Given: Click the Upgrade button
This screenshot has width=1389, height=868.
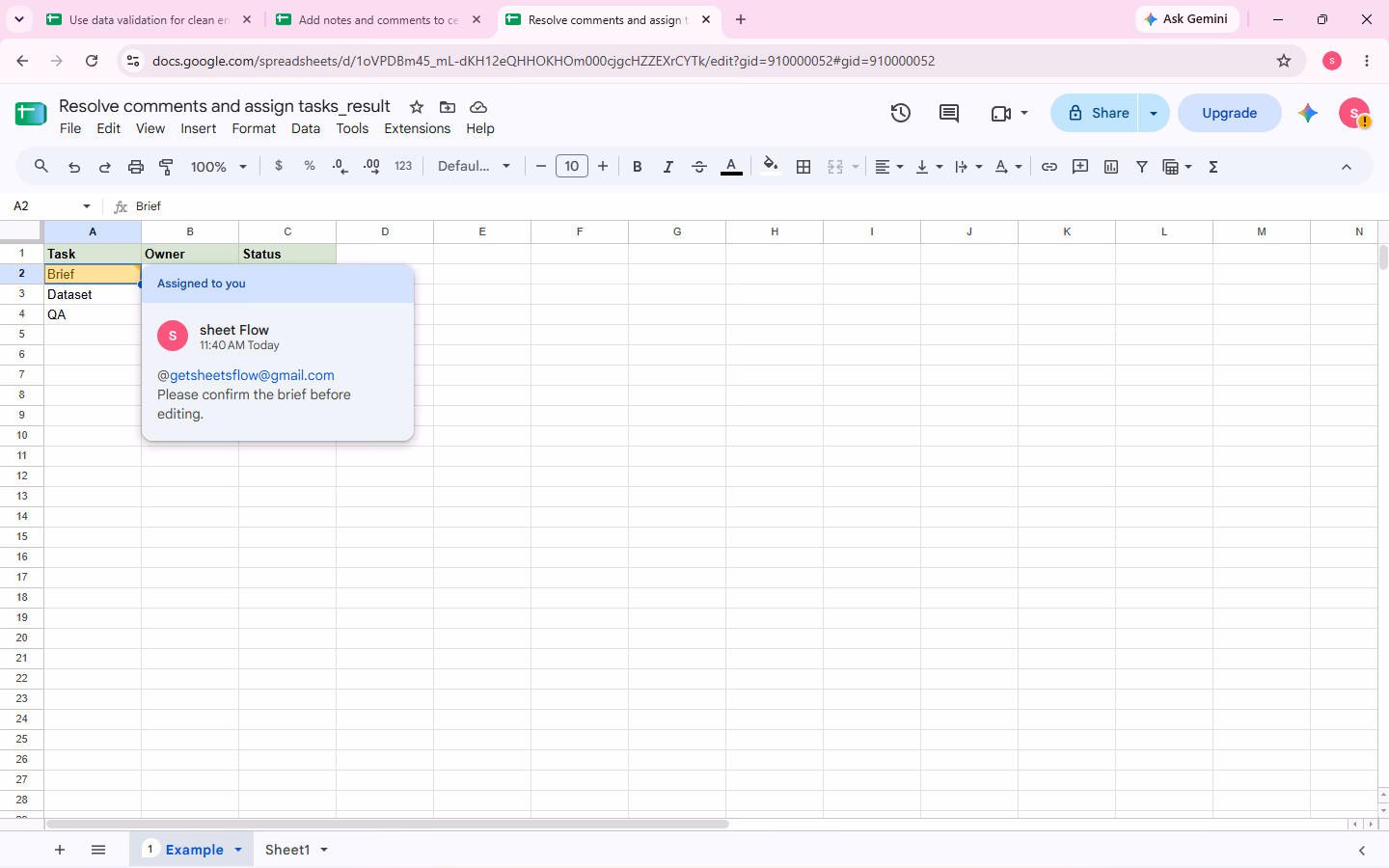Looking at the screenshot, I should point(1230,113).
